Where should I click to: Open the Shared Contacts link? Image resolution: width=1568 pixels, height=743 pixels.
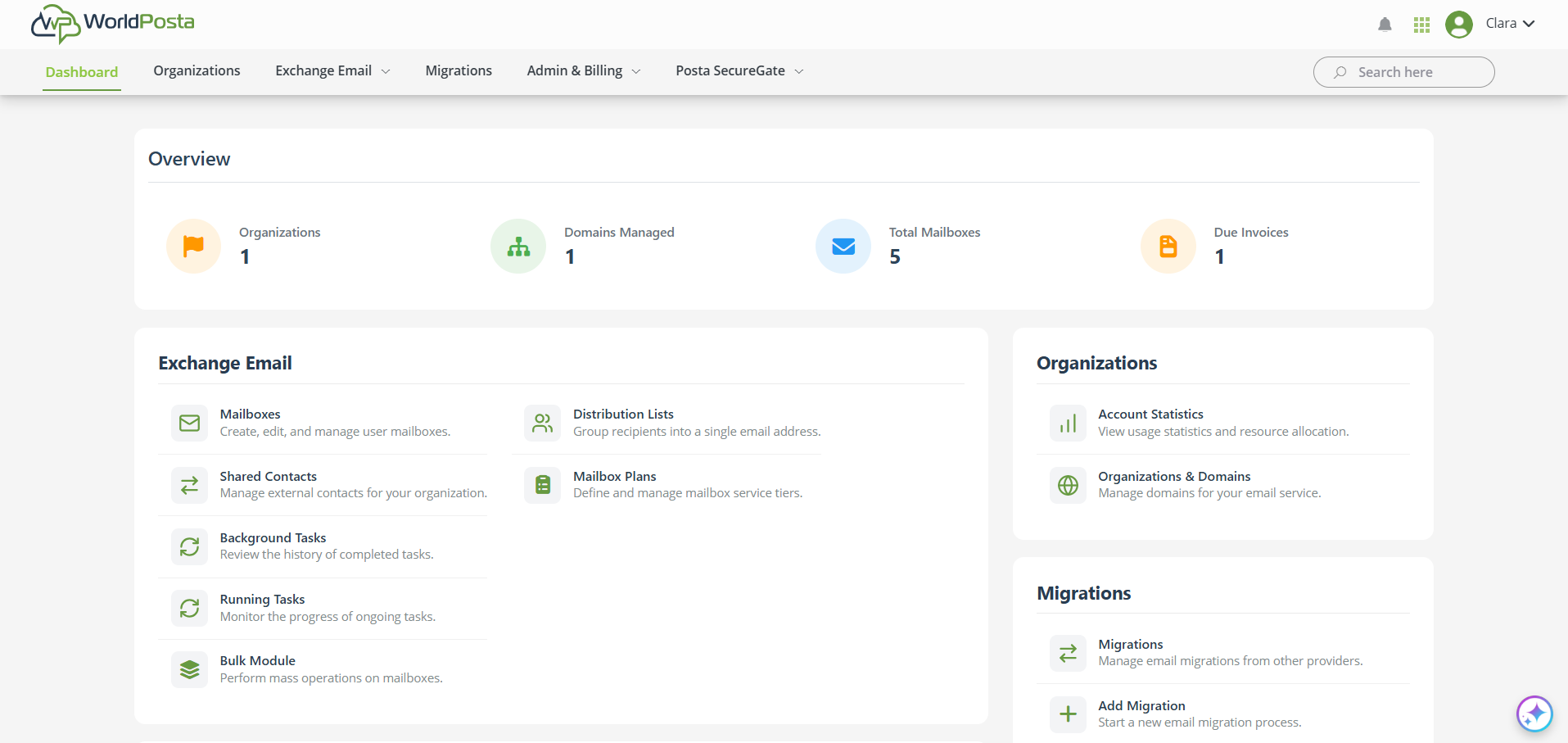click(x=269, y=477)
